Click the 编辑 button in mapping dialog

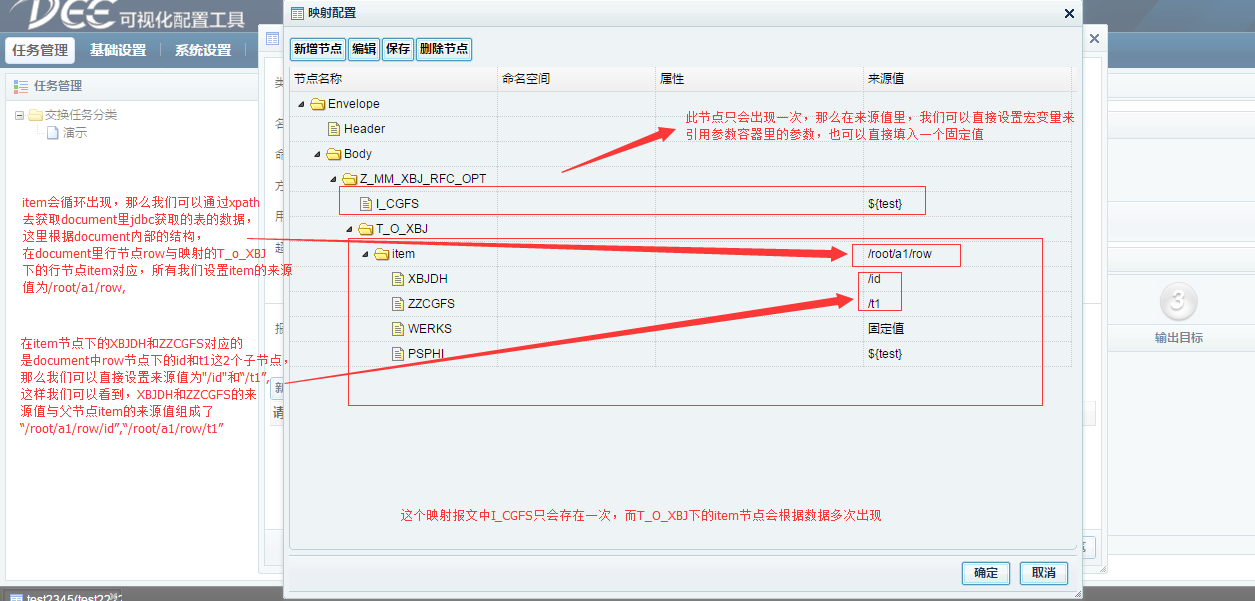coord(364,49)
